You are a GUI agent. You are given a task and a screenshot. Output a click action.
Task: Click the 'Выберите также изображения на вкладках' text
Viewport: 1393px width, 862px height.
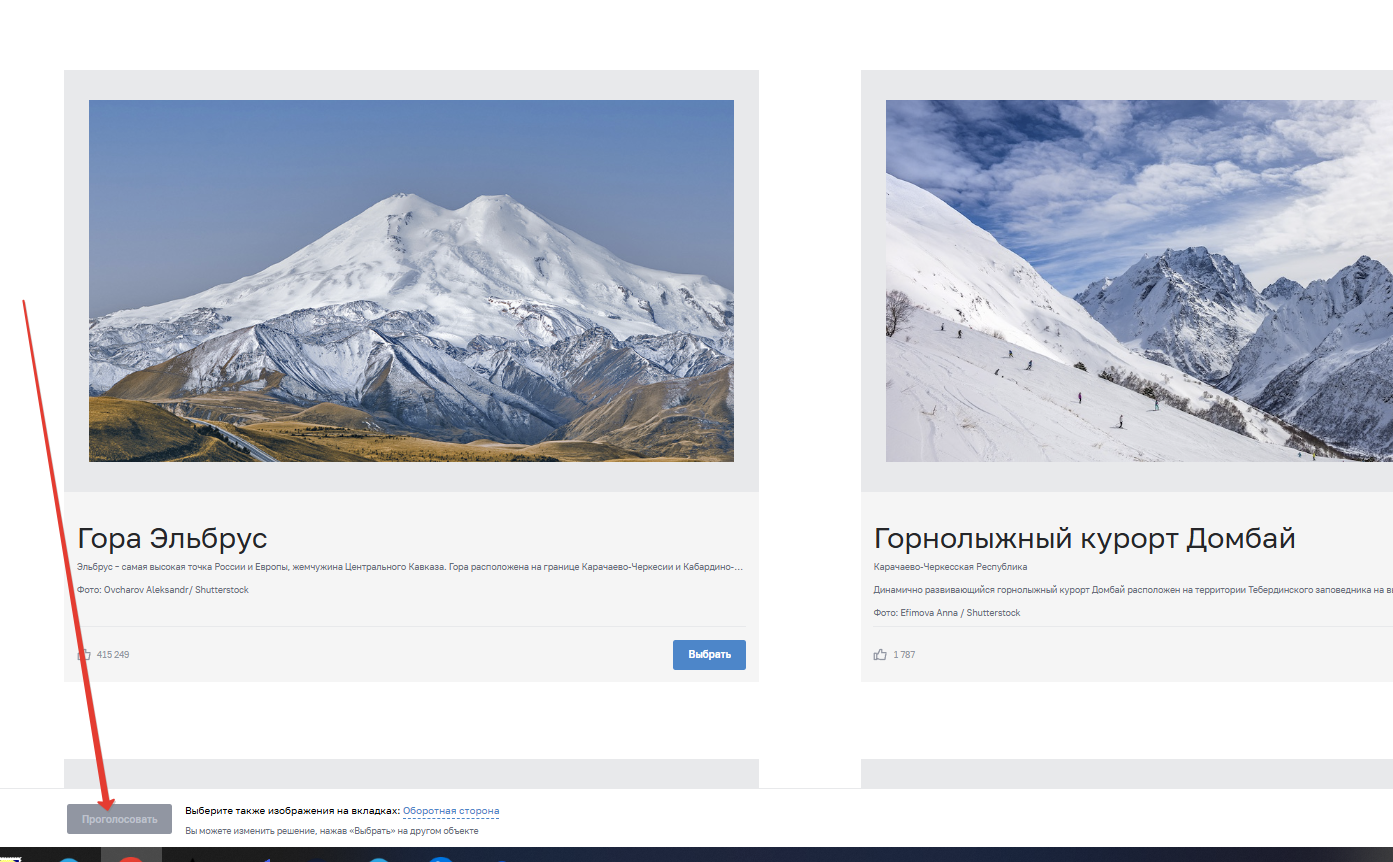(292, 811)
